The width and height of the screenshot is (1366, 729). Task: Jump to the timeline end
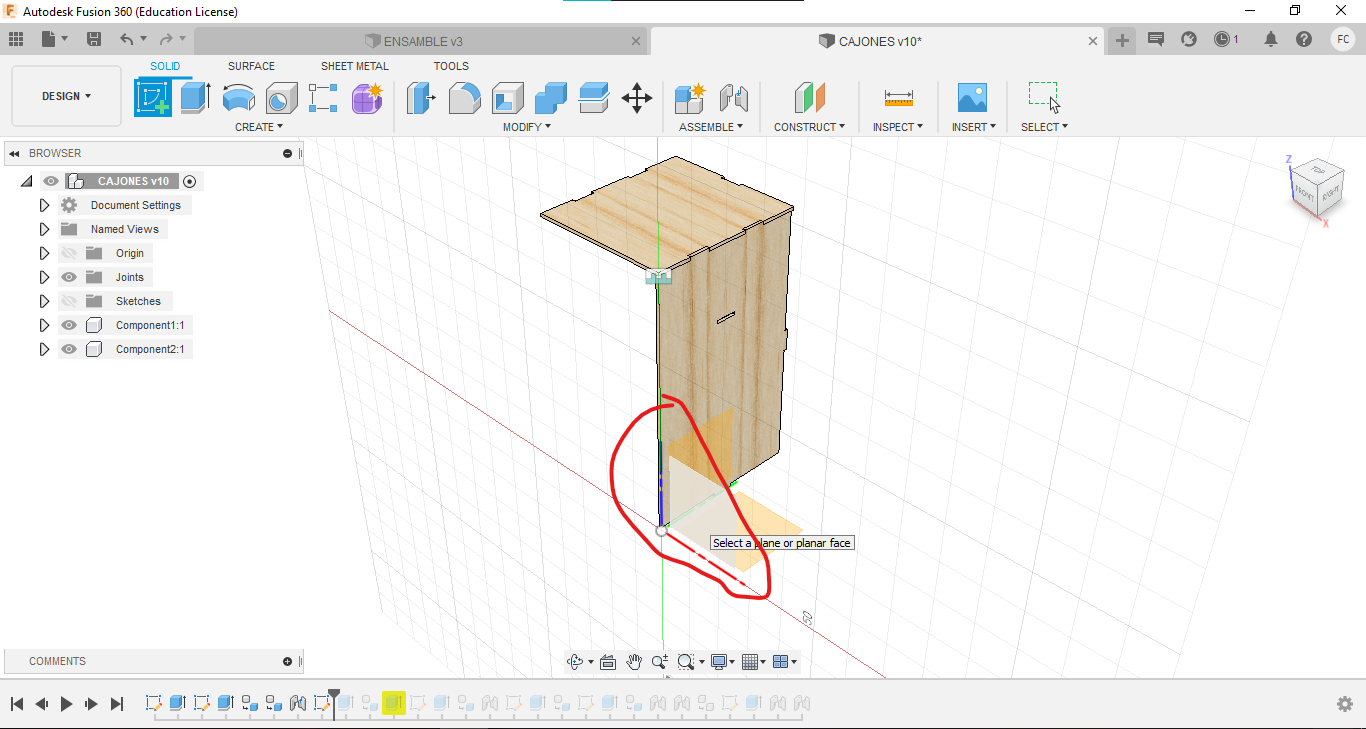click(x=116, y=704)
